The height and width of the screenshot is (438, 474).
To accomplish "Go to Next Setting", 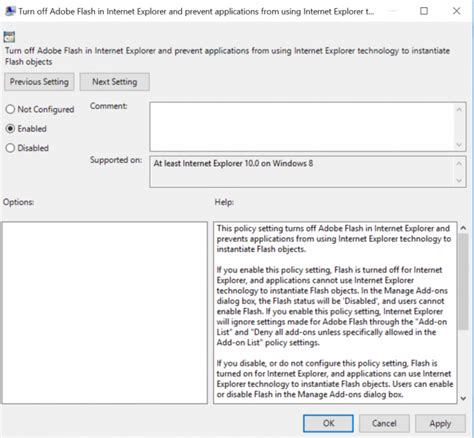I will 115,82.
